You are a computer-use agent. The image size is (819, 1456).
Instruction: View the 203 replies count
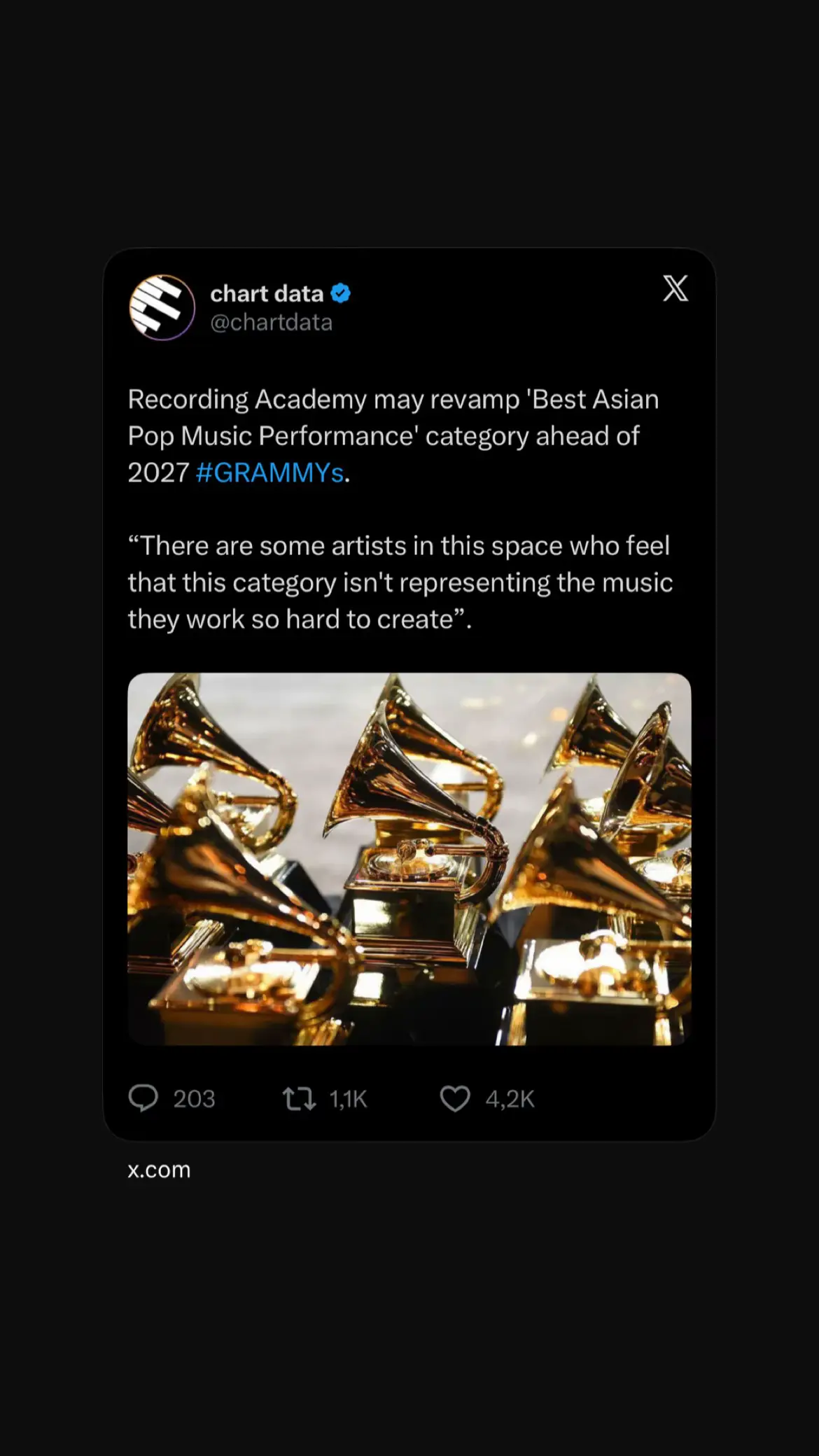coord(194,1099)
